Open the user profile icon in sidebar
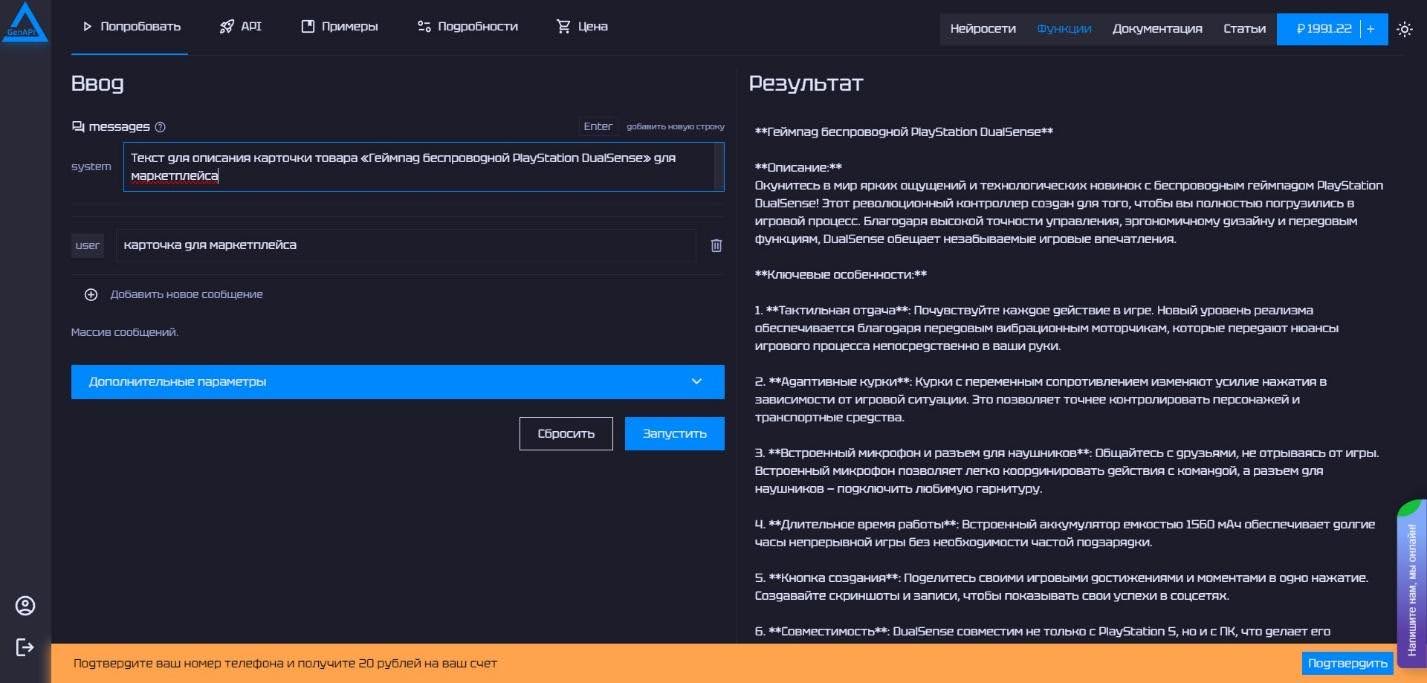The height and width of the screenshot is (683, 1427). click(25, 606)
